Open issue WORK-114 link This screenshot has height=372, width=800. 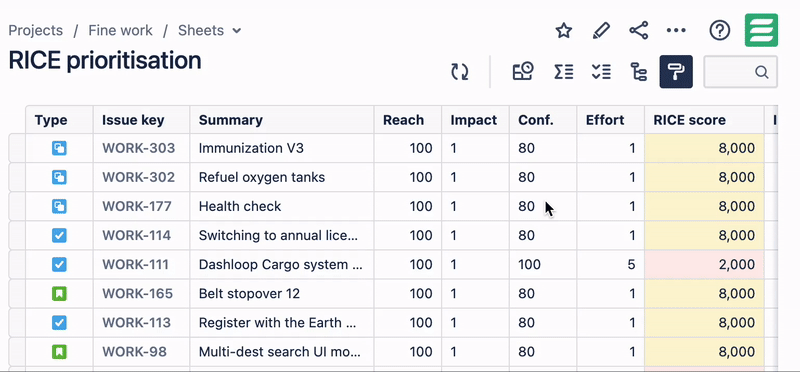[136, 236]
